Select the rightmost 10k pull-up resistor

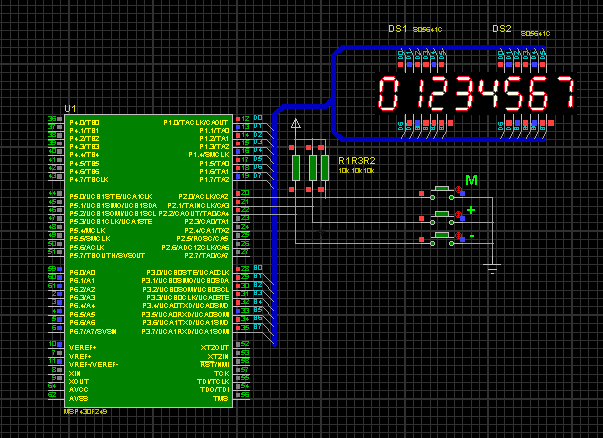point(324,168)
